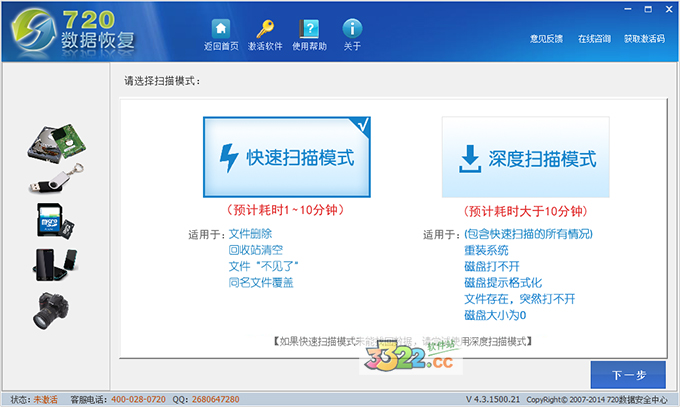
Task: Click version V 4.3.1500.21 text
Action: pyautogui.click(x=493, y=399)
